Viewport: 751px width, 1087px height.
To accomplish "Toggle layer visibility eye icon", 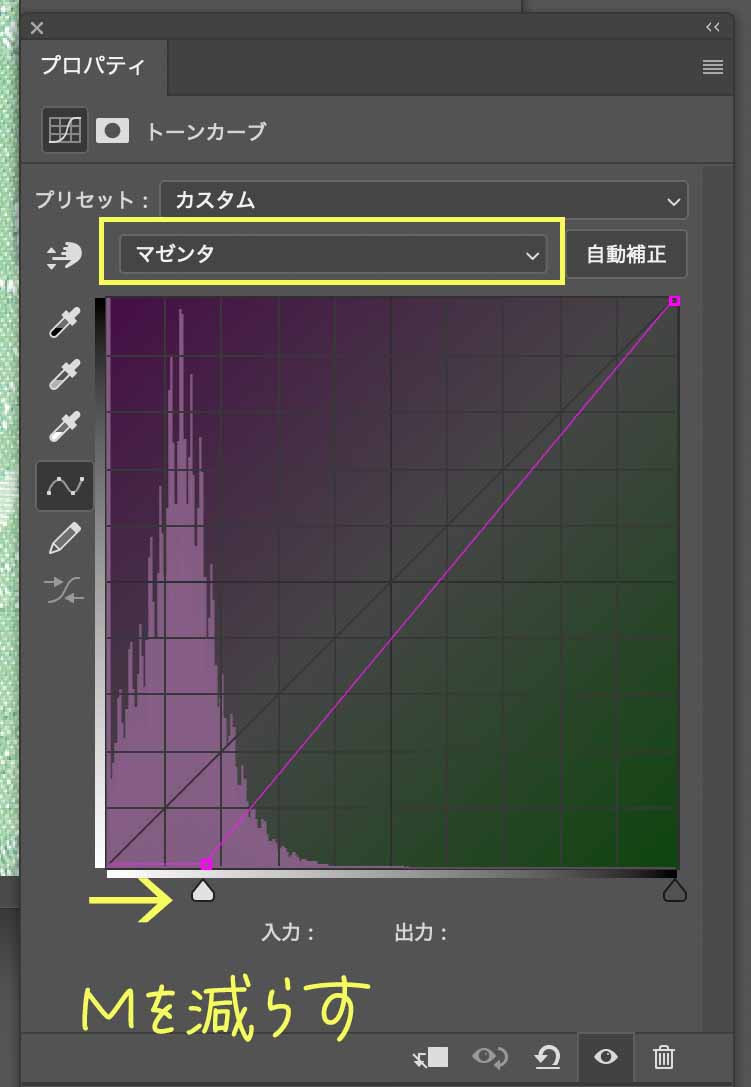I will point(606,1057).
